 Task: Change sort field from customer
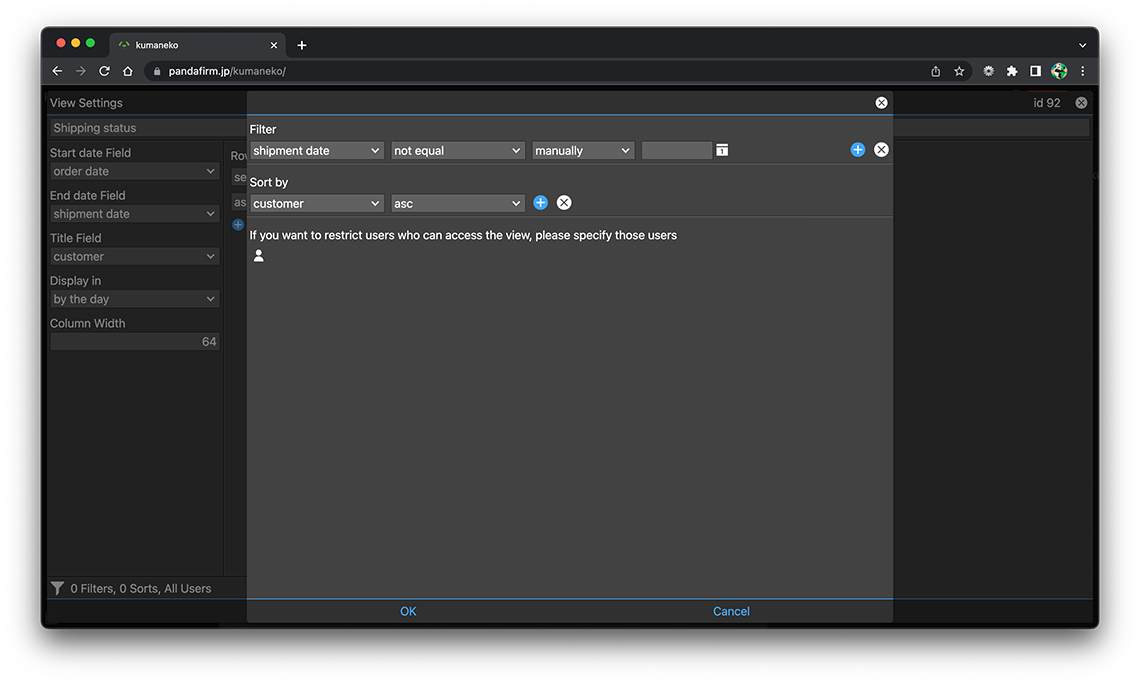click(x=316, y=204)
